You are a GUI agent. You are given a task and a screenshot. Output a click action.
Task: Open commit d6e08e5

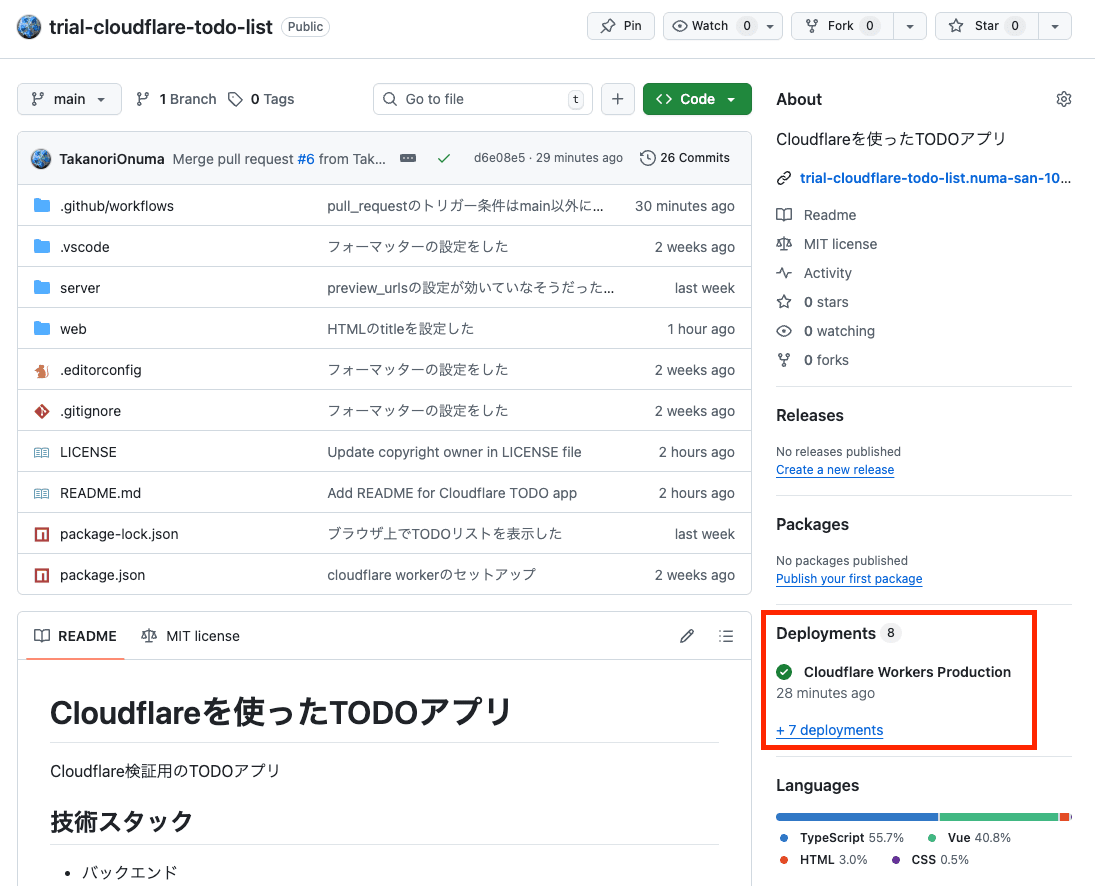coord(499,158)
